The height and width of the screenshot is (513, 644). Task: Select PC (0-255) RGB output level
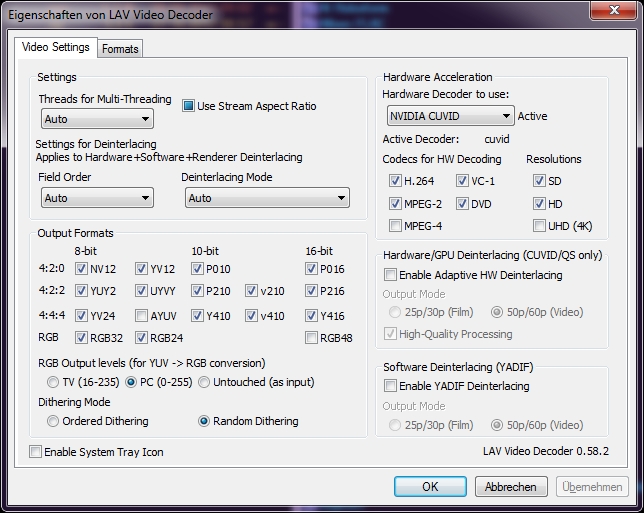pos(131,382)
